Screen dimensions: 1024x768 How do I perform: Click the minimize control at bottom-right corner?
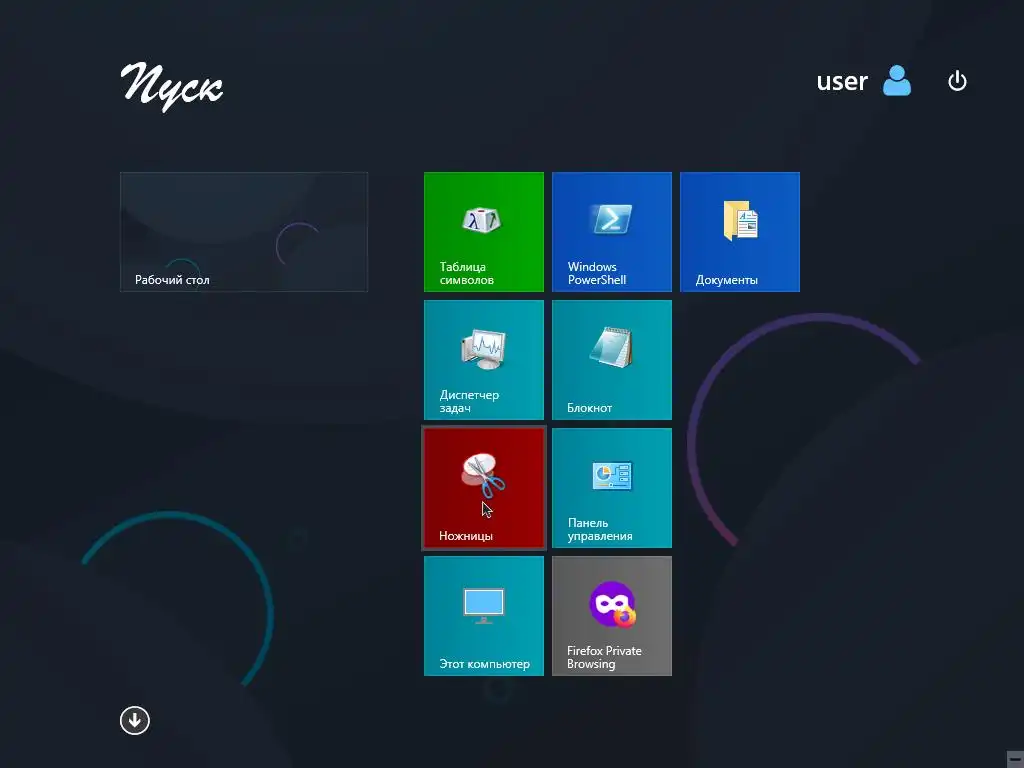(x=1014, y=758)
